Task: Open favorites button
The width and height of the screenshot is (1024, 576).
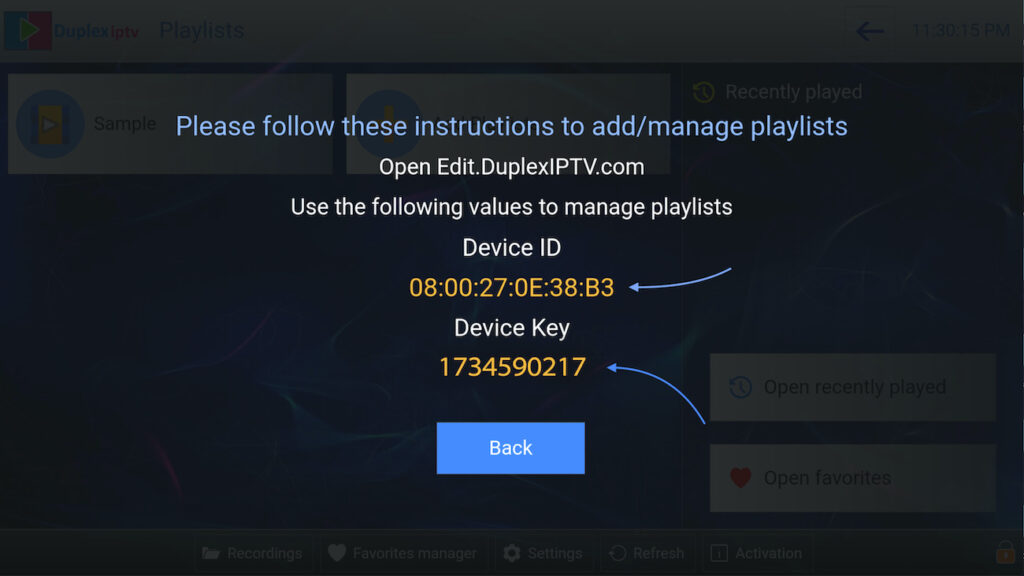Action: [852, 478]
